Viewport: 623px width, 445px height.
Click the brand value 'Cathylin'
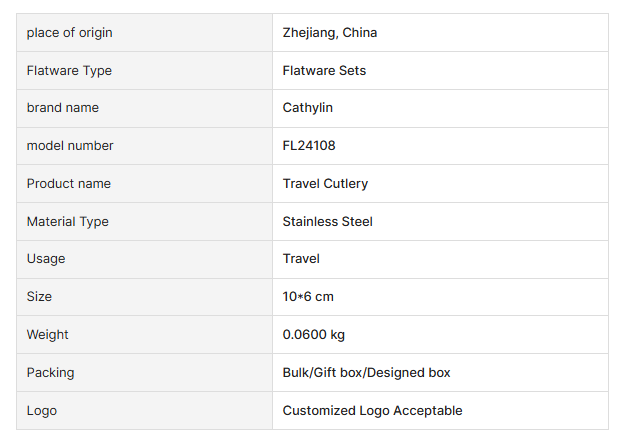308,108
